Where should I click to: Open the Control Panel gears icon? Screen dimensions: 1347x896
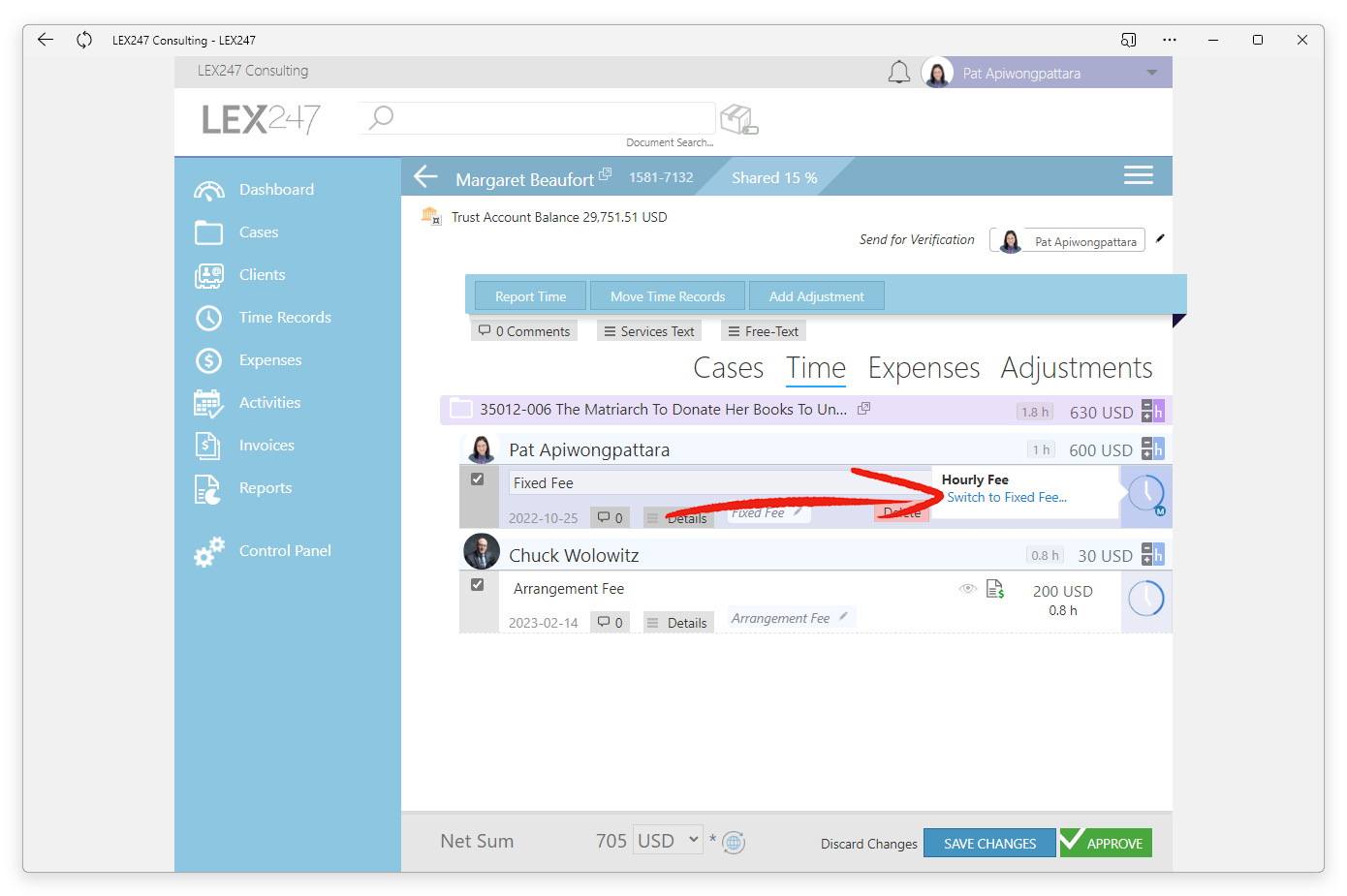pos(209,551)
